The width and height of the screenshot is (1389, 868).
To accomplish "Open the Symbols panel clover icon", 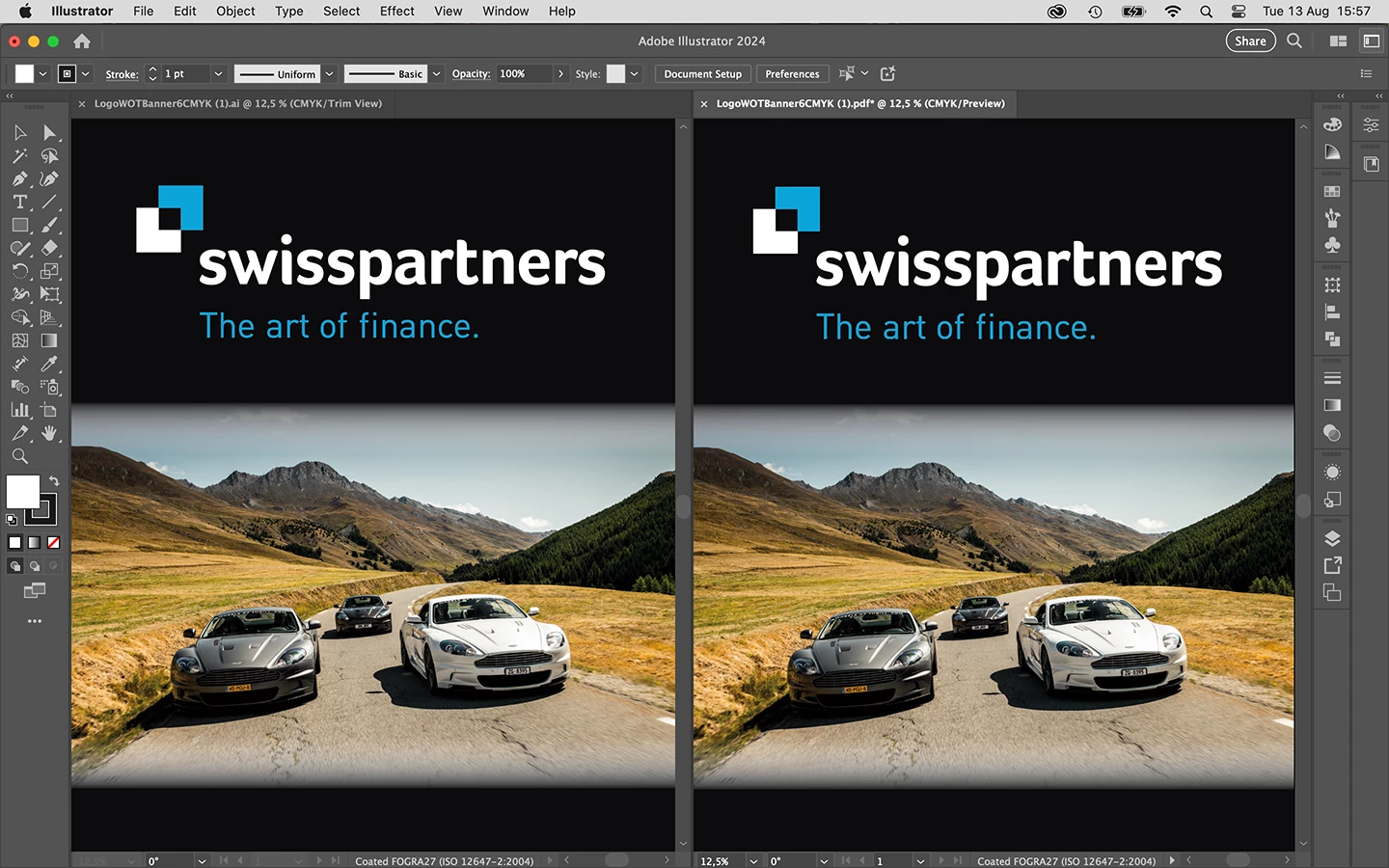I will click(x=1332, y=245).
